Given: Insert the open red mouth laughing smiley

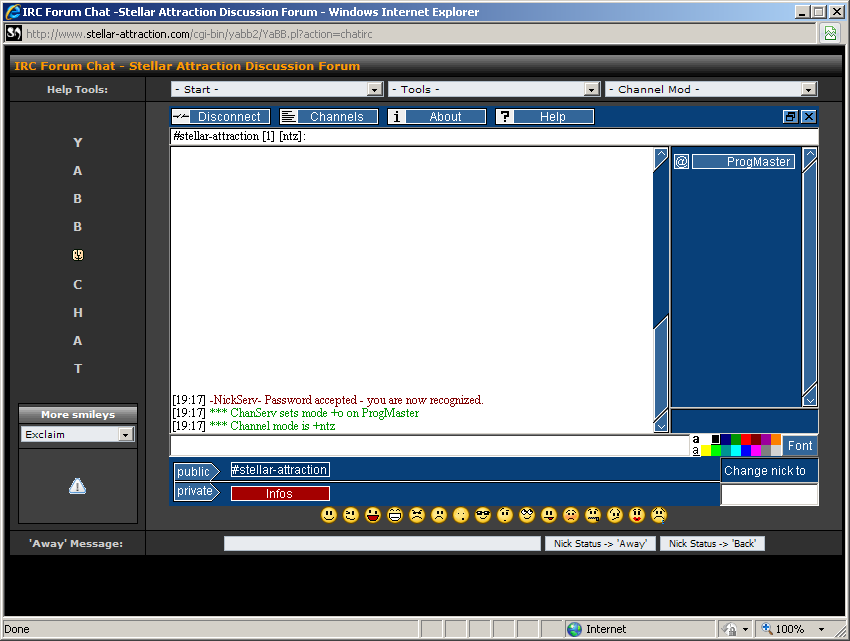Looking at the screenshot, I should pos(373,515).
